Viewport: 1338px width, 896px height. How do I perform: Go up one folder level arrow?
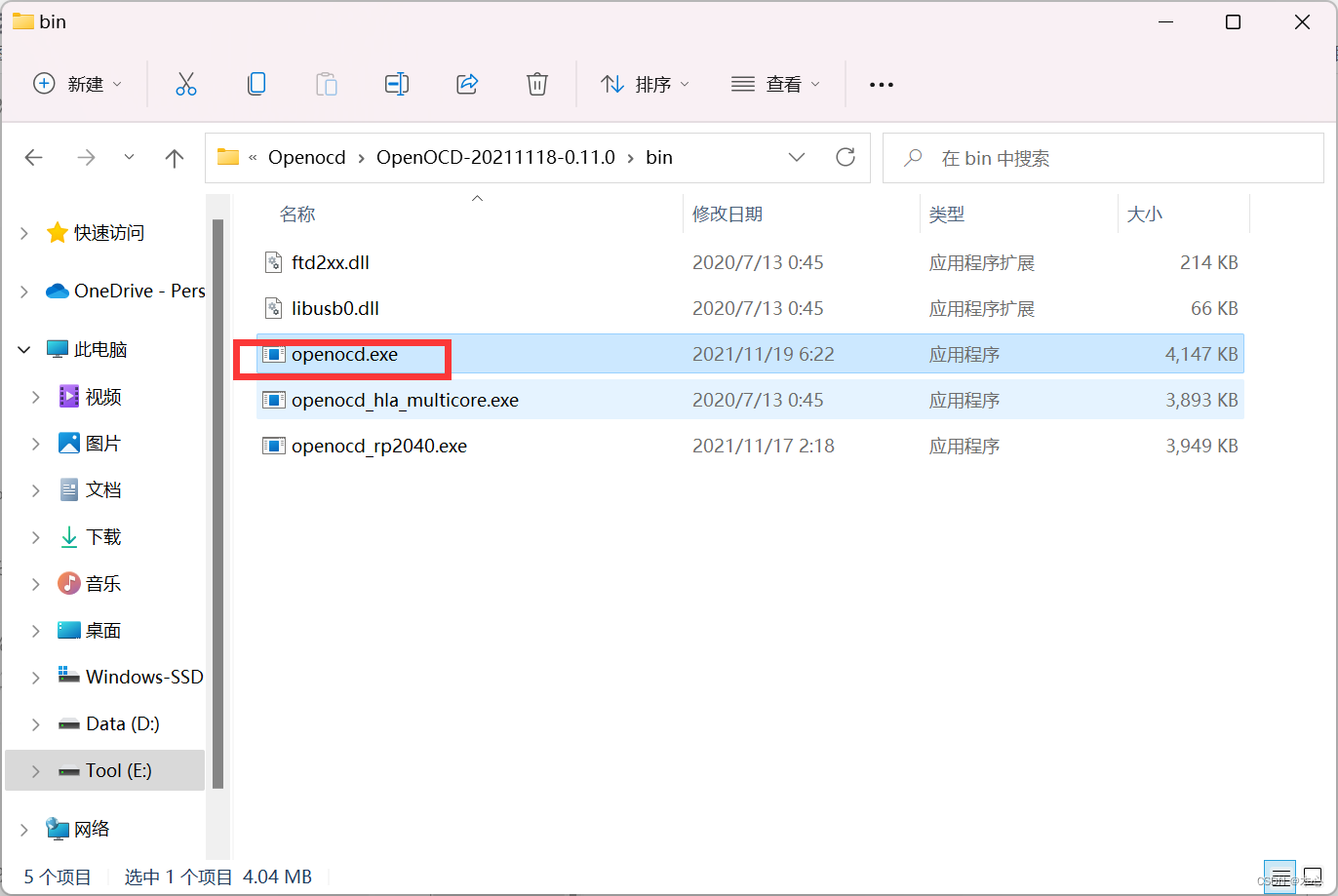[175, 158]
